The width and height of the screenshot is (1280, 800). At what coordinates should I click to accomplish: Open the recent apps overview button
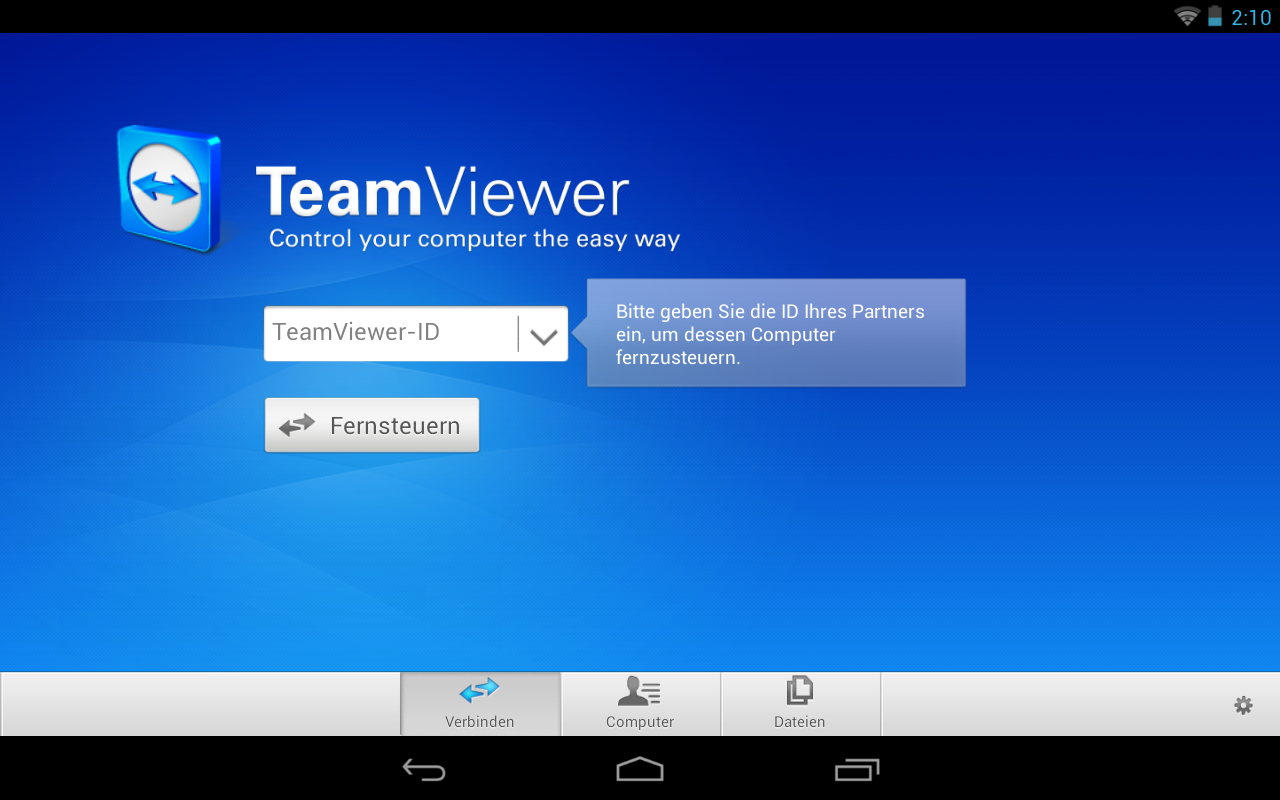click(x=858, y=770)
